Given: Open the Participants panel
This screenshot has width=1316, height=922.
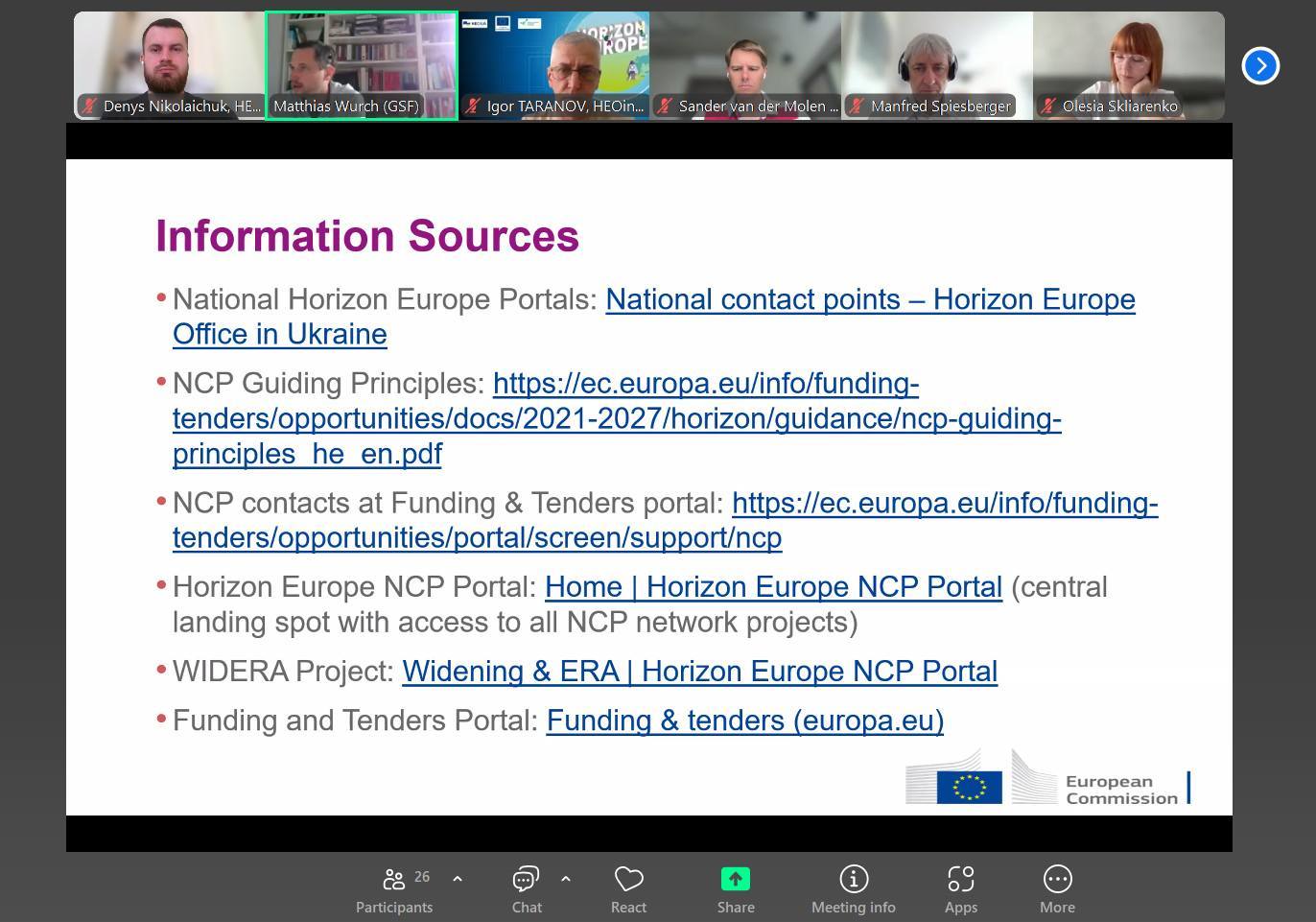Looking at the screenshot, I should (x=394, y=889).
